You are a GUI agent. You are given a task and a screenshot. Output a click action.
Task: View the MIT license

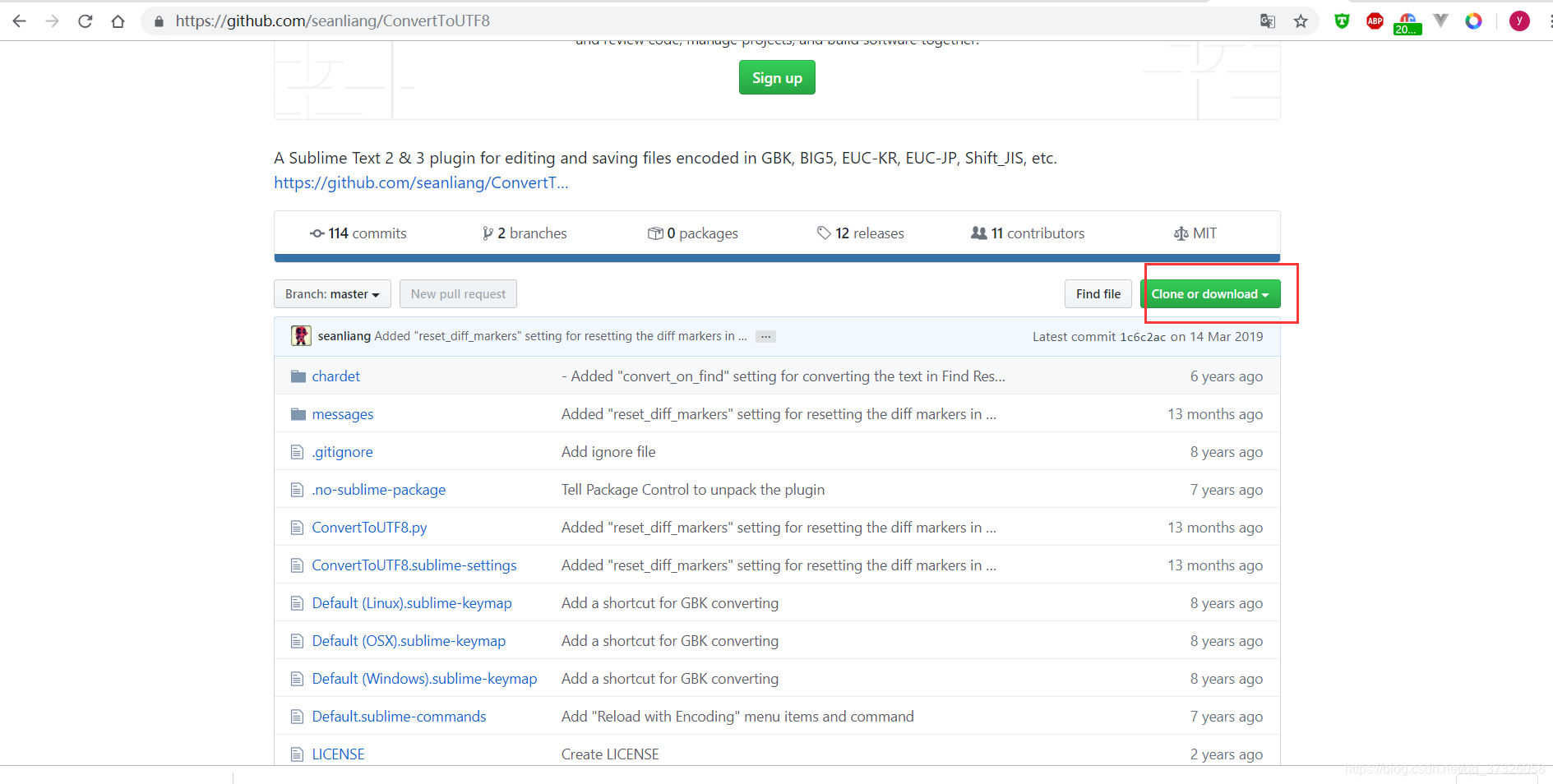coord(1195,233)
